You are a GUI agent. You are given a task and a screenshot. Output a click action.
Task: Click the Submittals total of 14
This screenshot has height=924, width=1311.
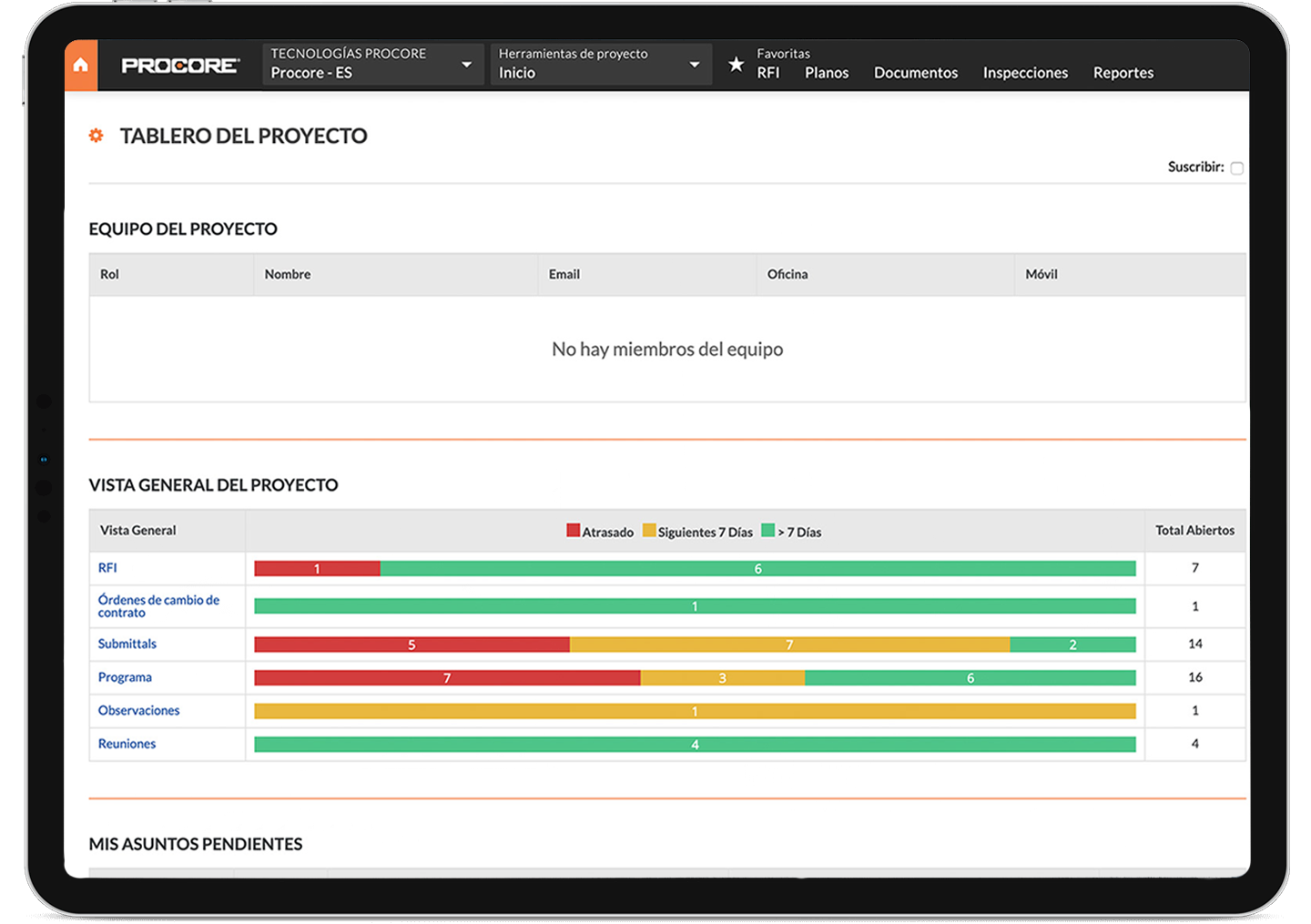[x=1195, y=644]
